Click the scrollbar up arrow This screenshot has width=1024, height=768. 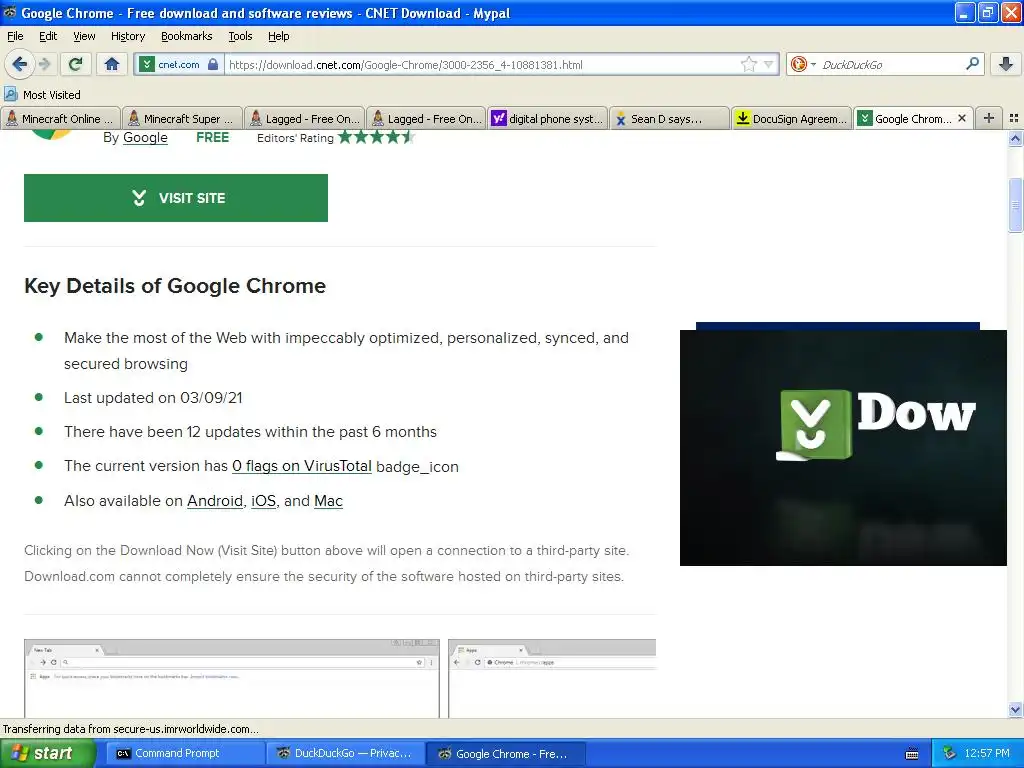1015,138
